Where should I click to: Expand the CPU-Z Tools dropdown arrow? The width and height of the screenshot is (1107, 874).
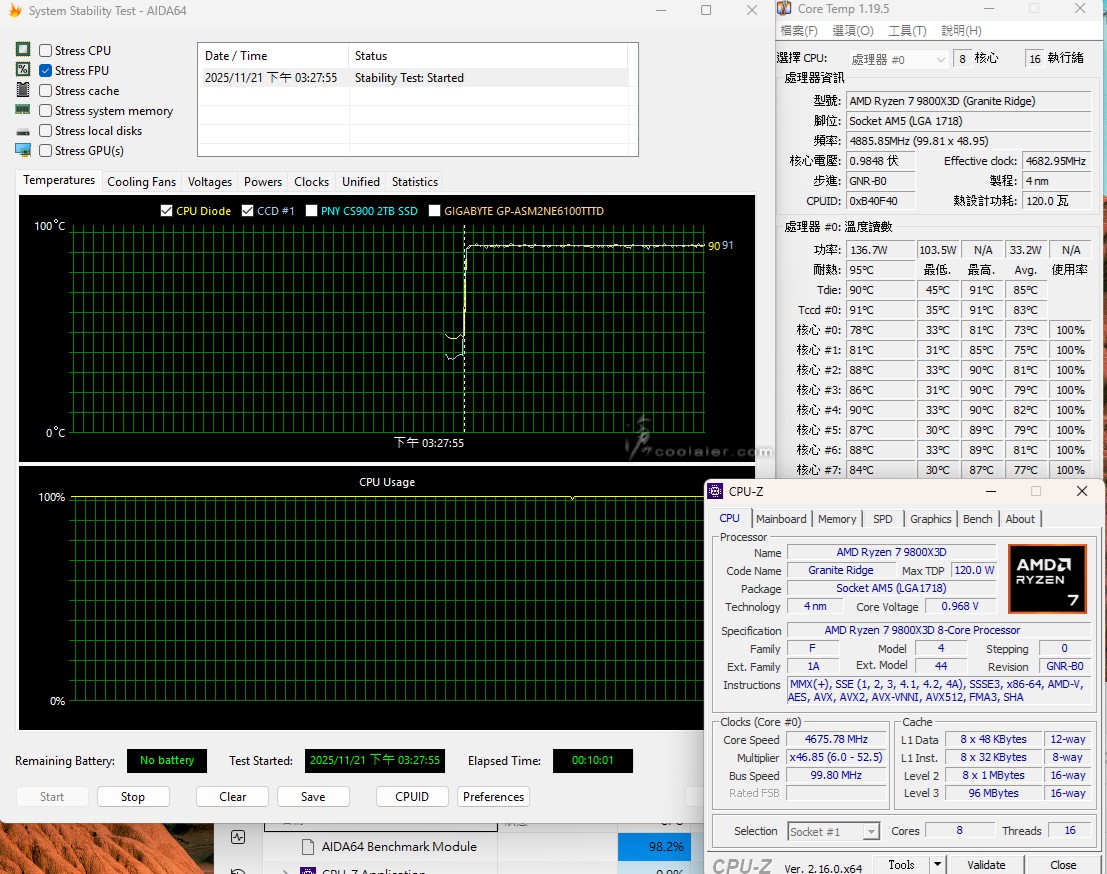point(937,864)
